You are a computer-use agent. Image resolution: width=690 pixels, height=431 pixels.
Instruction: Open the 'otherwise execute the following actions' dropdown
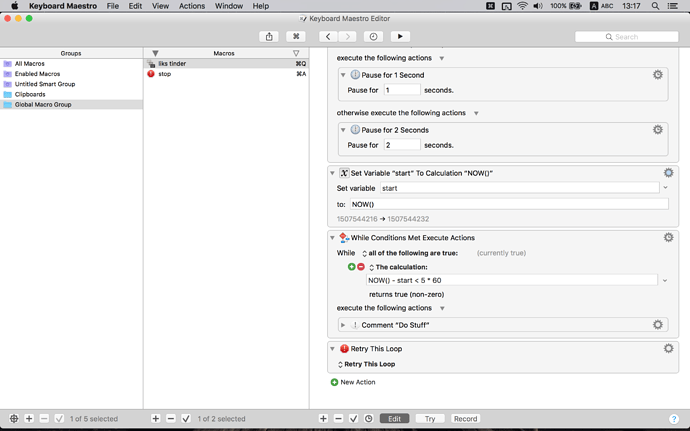(476, 113)
